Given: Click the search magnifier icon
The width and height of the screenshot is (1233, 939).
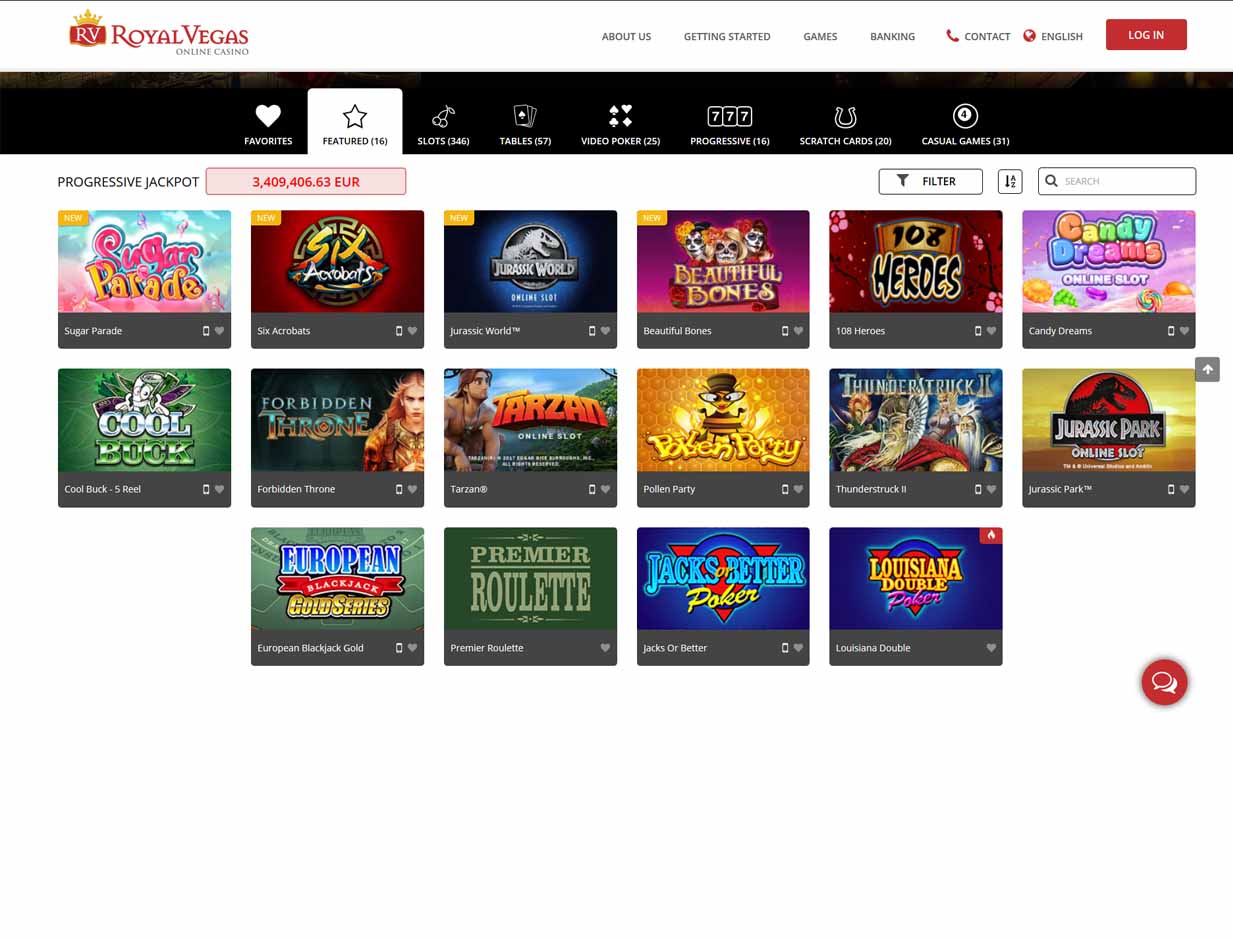Looking at the screenshot, I should pos(1052,181).
